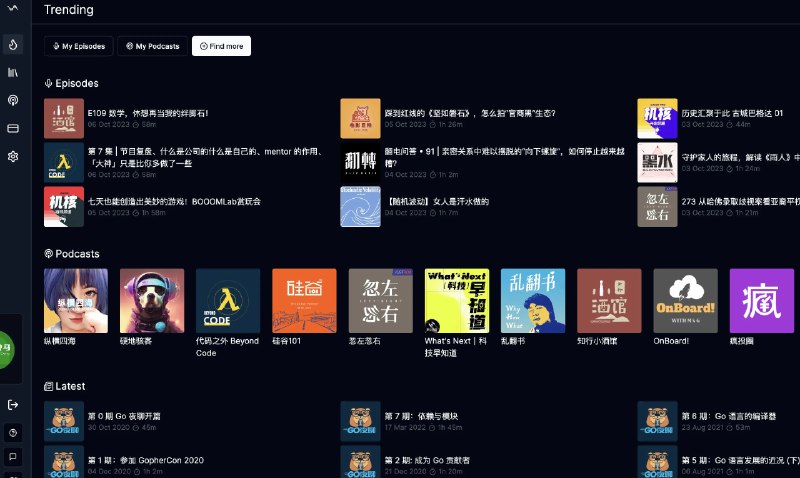The width and height of the screenshot is (800, 478).
Task: Open the 守护家人的旅程 episode title
Action: (x=740, y=157)
